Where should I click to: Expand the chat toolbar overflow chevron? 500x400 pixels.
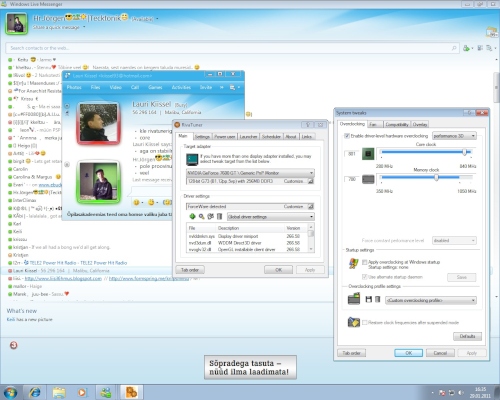click(x=222, y=87)
